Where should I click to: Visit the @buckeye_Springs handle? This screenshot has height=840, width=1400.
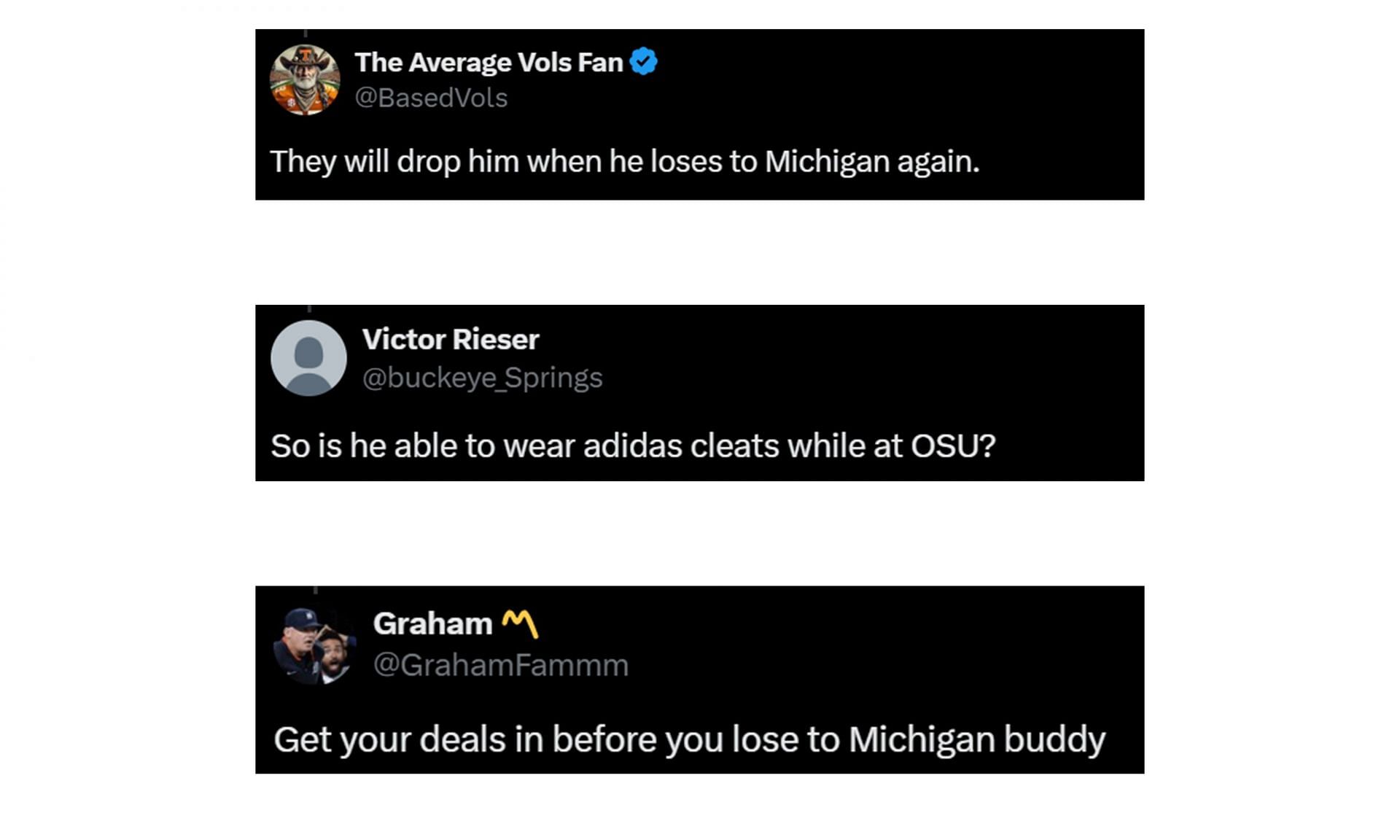[x=482, y=378]
